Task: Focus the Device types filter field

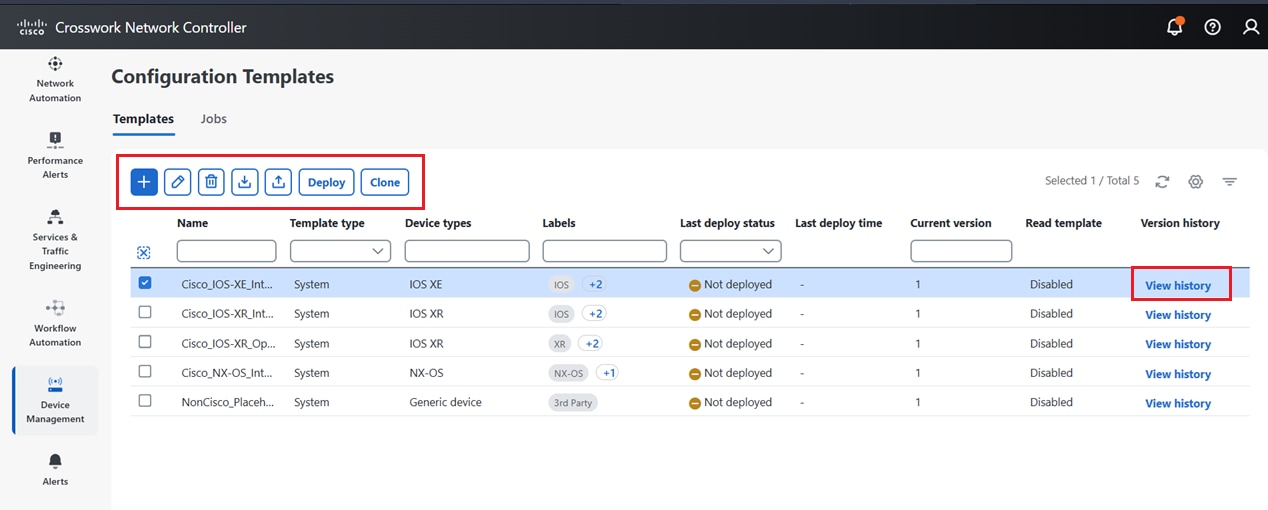Action: click(467, 251)
